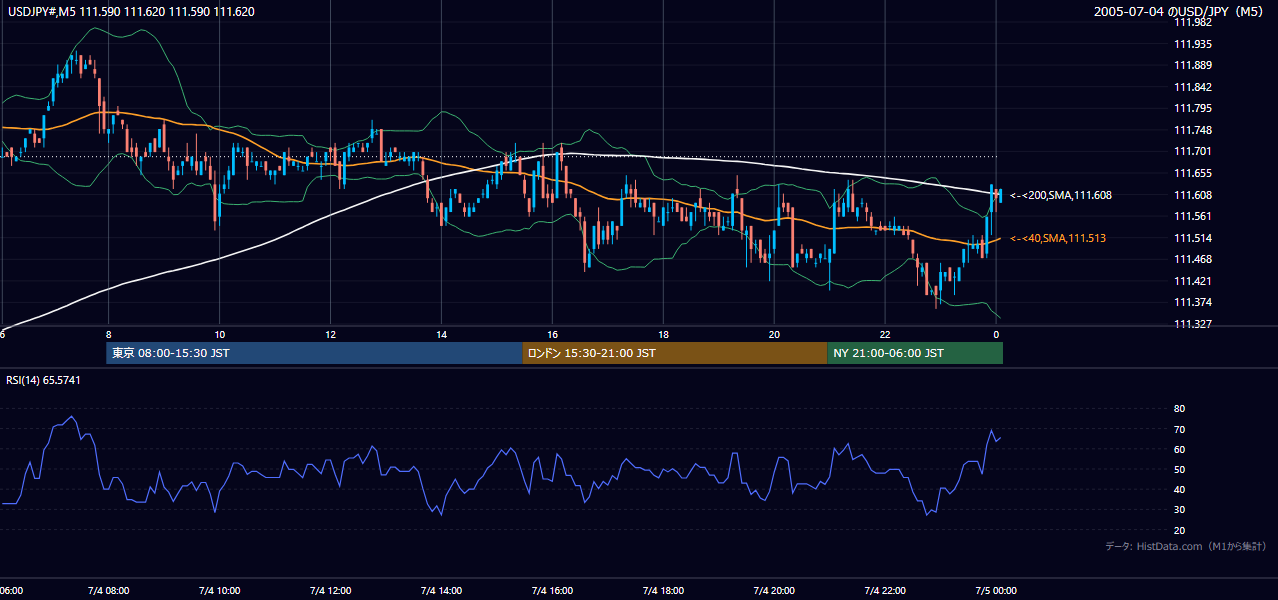Click the bottom date label 7/4 14:00
1278x600 pixels.
[441, 591]
